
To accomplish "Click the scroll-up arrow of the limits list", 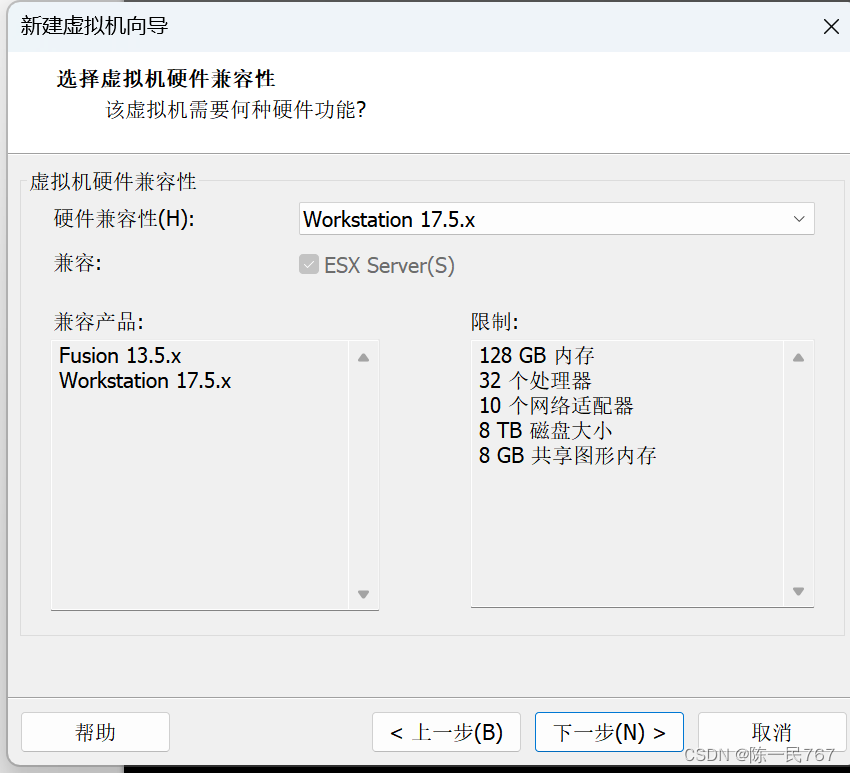I will (x=799, y=356).
